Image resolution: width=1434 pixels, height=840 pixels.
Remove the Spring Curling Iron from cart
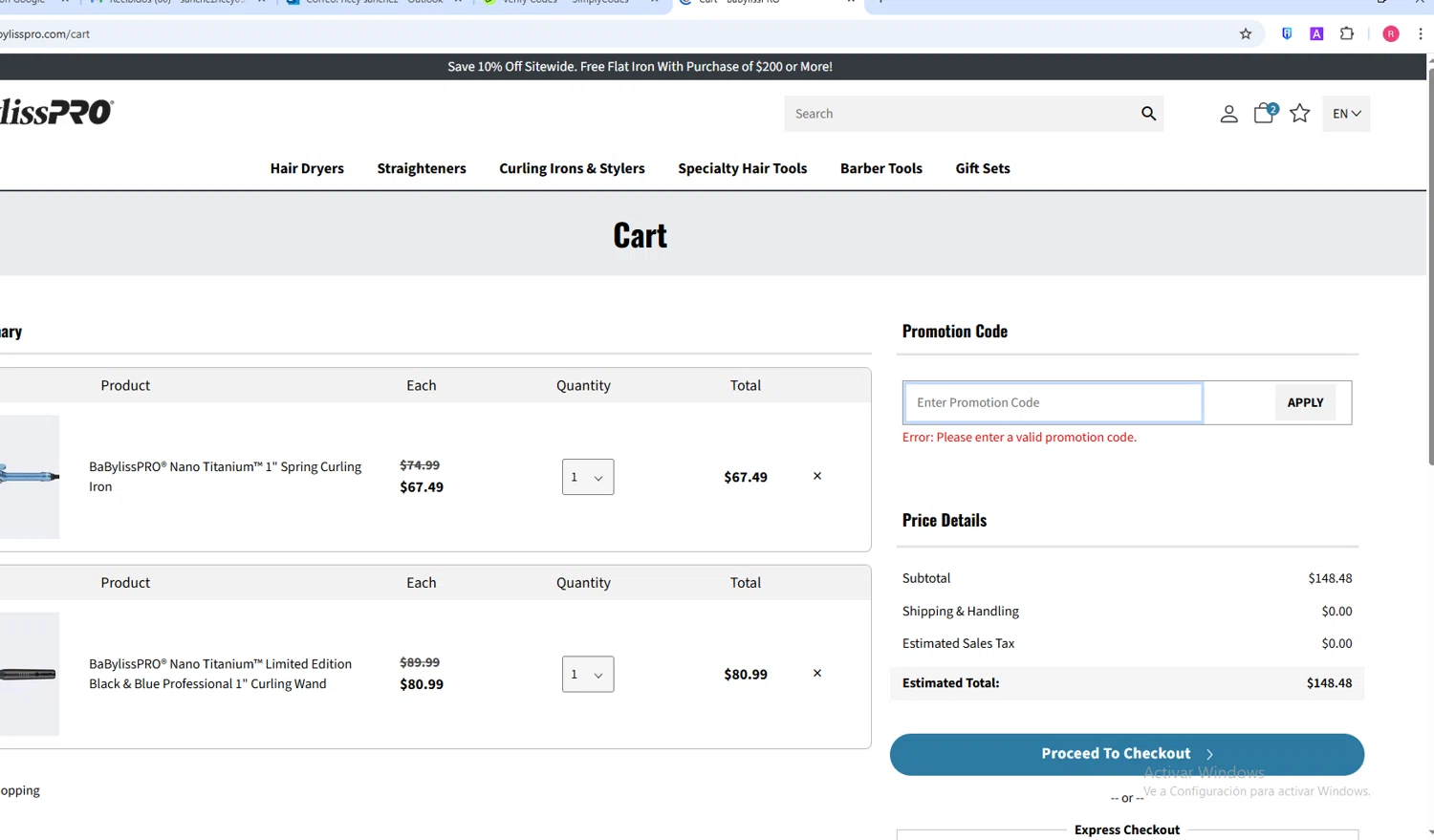point(817,476)
